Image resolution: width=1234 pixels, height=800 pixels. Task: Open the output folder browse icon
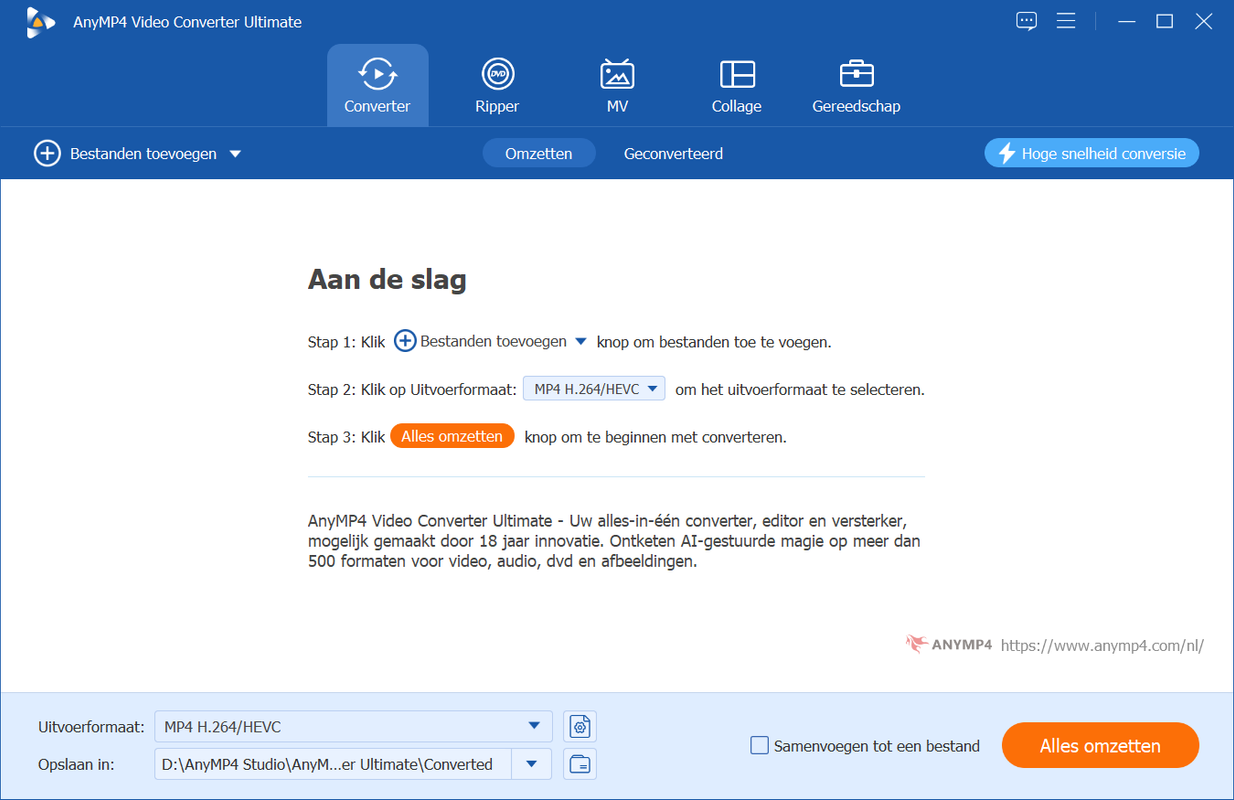[x=580, y=764]
